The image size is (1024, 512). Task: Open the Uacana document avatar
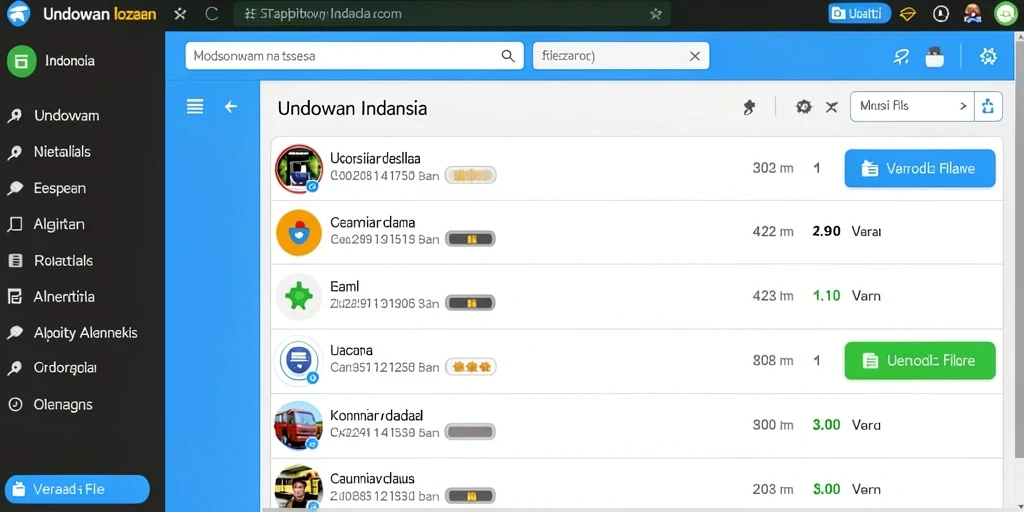click(299, 360)
